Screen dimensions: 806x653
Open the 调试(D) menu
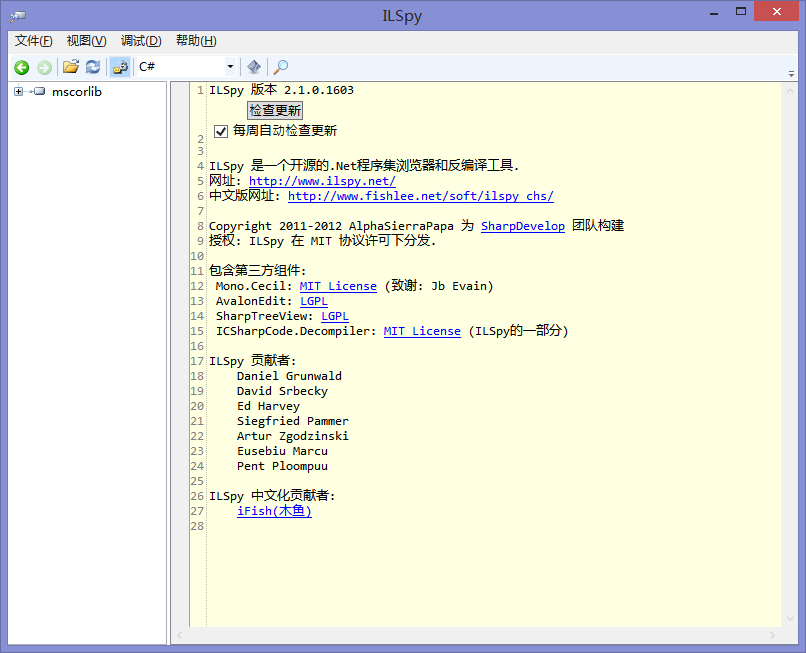141,41
